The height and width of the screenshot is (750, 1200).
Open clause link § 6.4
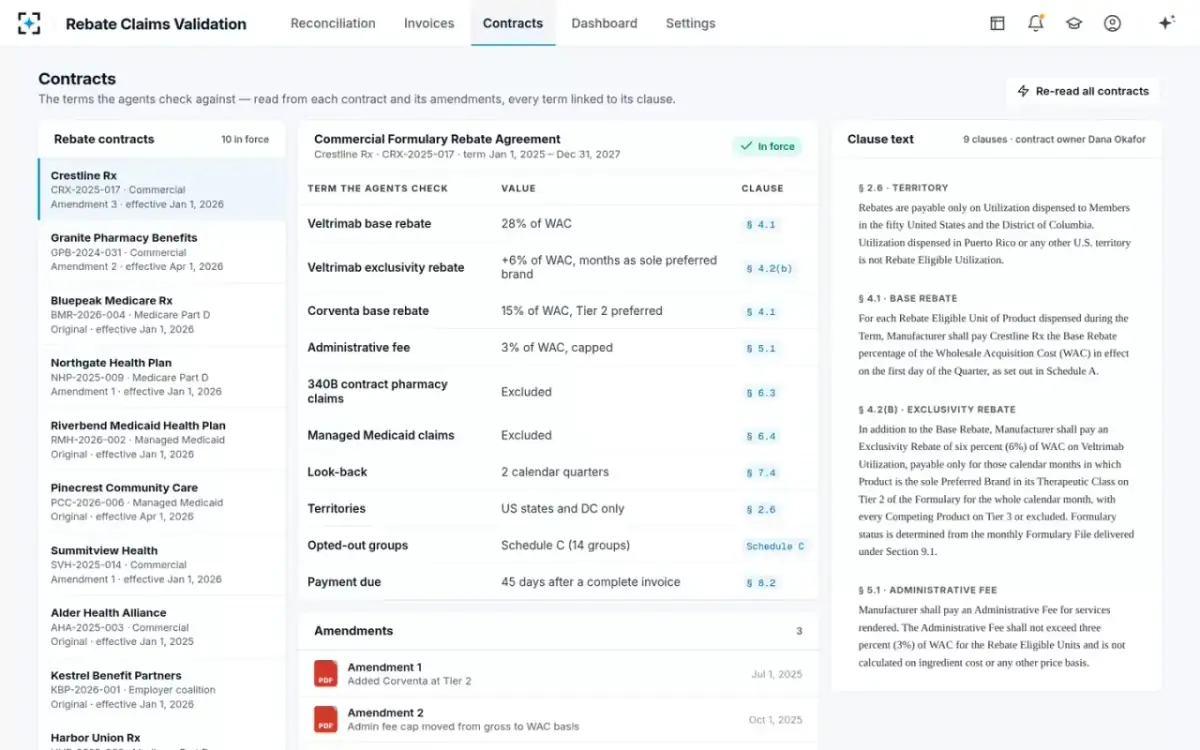761,436
